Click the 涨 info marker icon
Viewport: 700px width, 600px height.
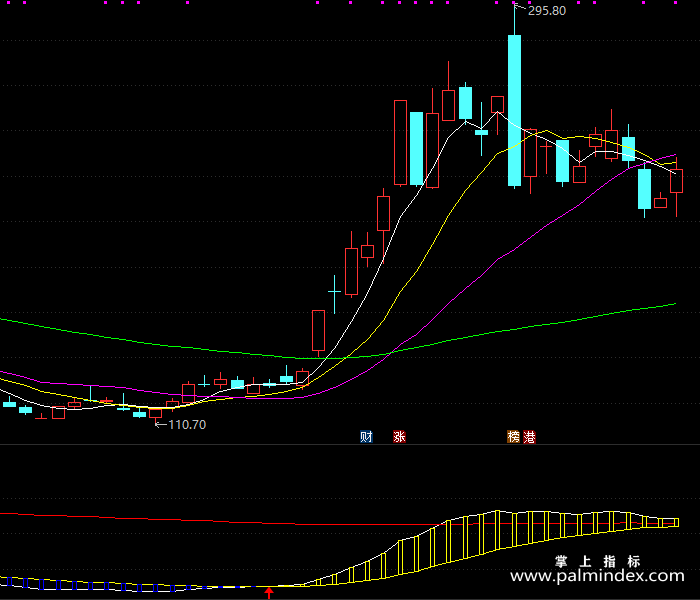399,436
